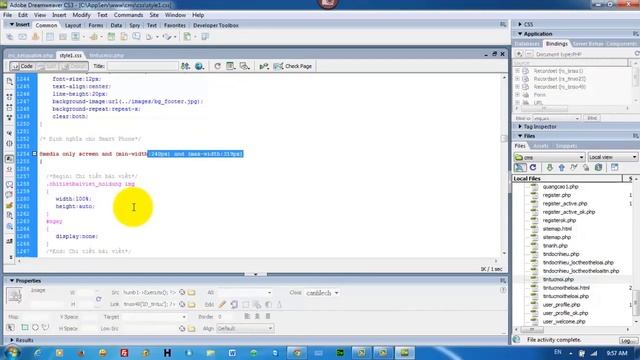Viewport: 640px width, 360px height.
Task: Click Refresh Design View icon
Action: tap(217, 66)
